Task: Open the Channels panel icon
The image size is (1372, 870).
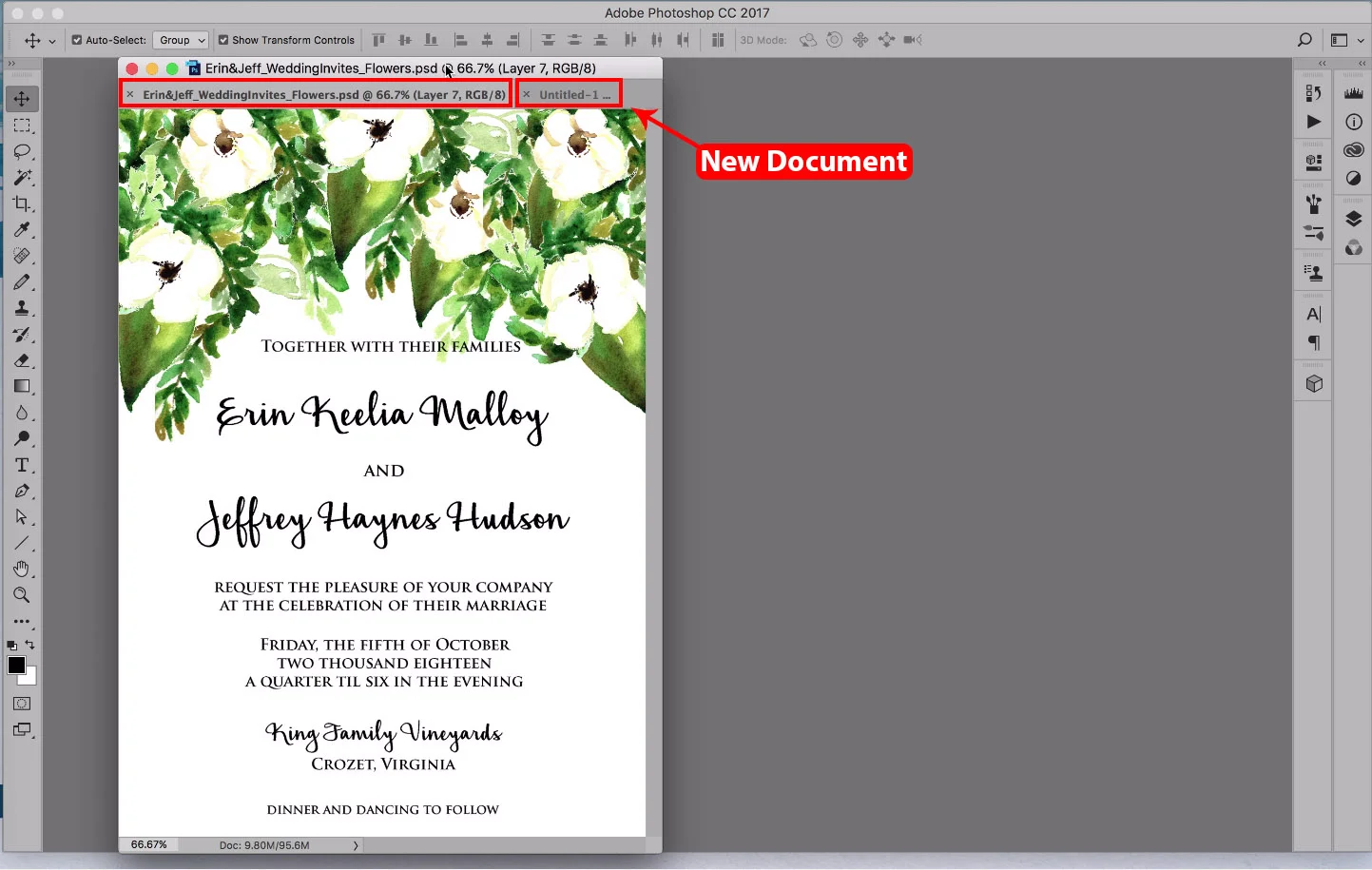Action: pyautogui.click(x=1353, y=248)
